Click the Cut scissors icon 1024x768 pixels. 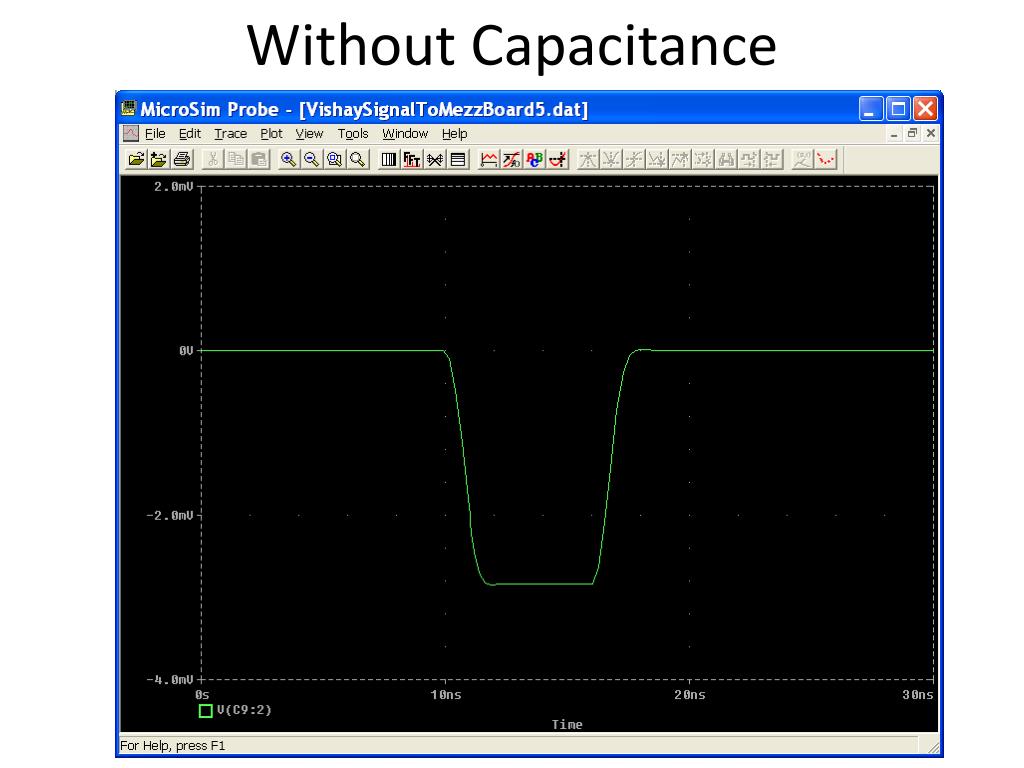tap(212, 159)
